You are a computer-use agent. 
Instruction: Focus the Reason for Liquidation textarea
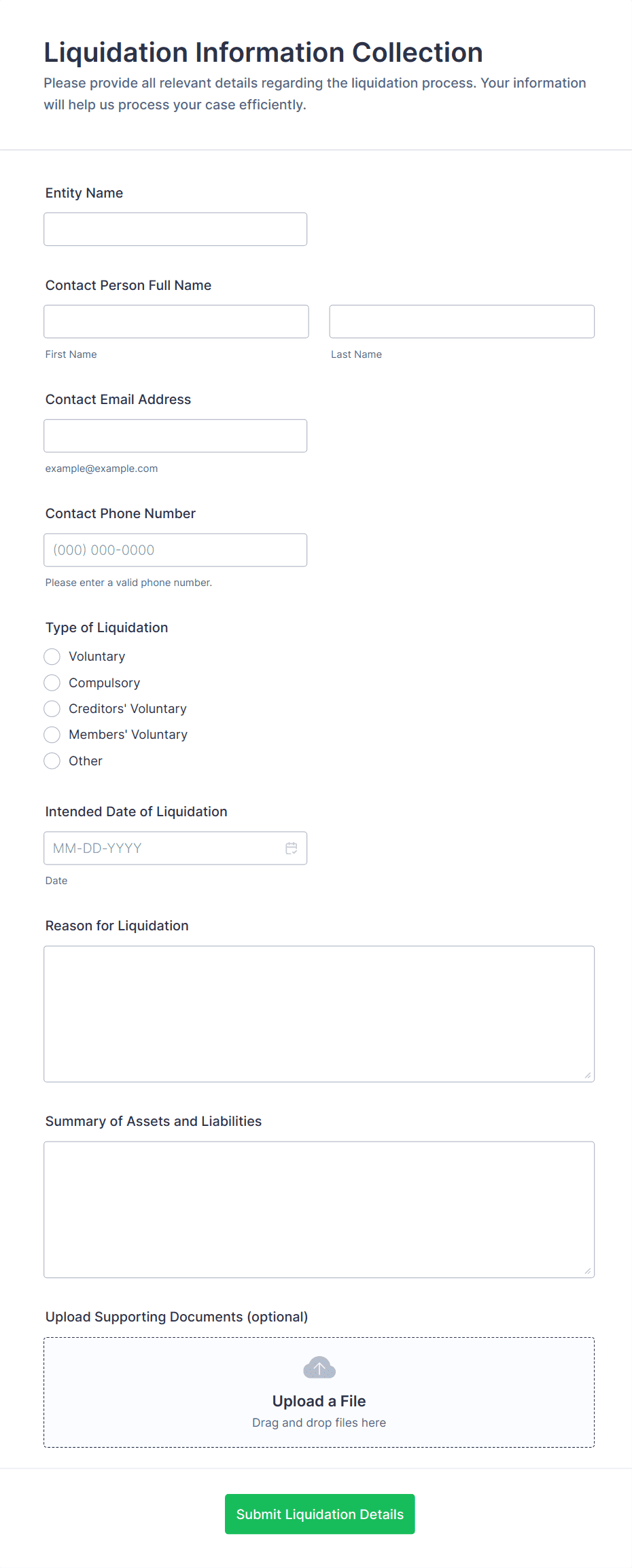(x=318, y=1013)
